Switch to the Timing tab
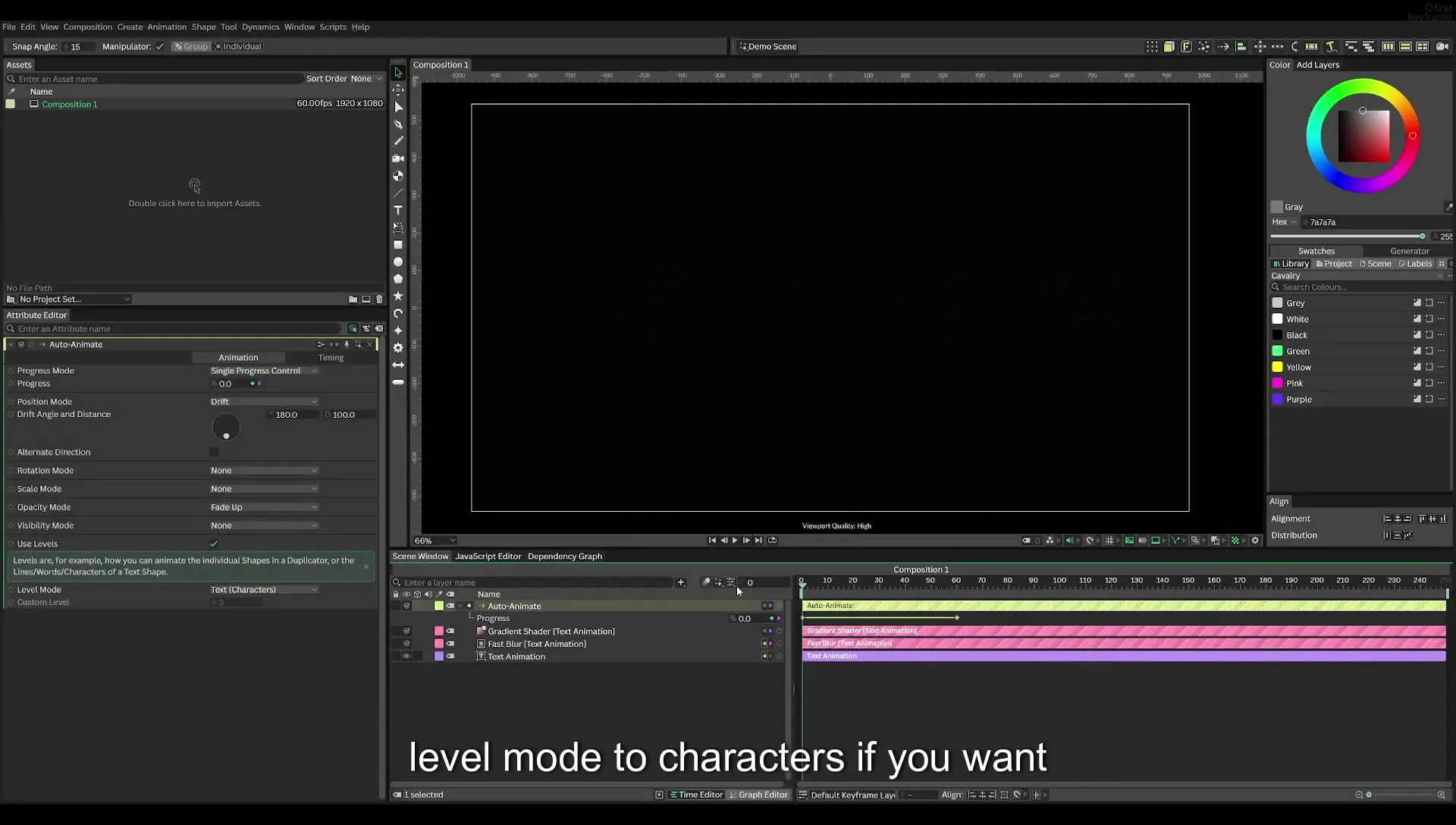The image size is (1456, 825). coord(331,358)
